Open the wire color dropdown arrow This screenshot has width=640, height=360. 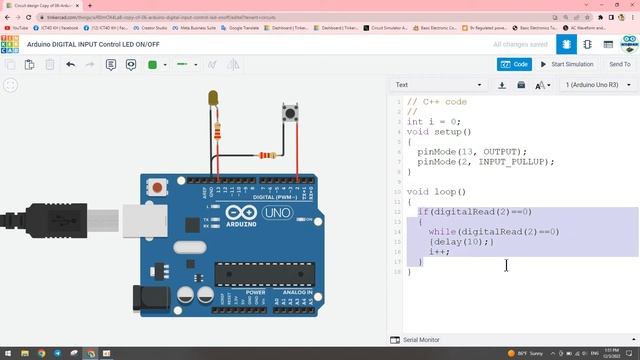(x=165, y=64)
